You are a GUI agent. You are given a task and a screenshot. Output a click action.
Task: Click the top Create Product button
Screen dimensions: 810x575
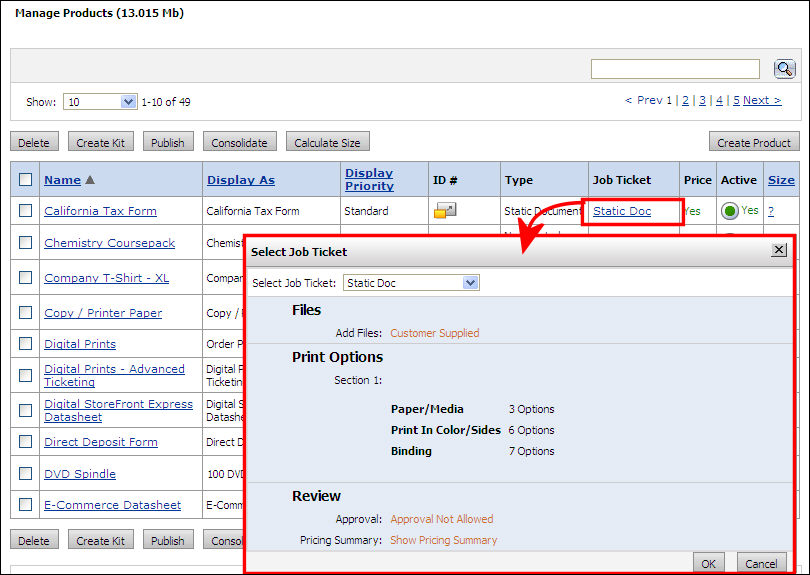tap(754, 142)
